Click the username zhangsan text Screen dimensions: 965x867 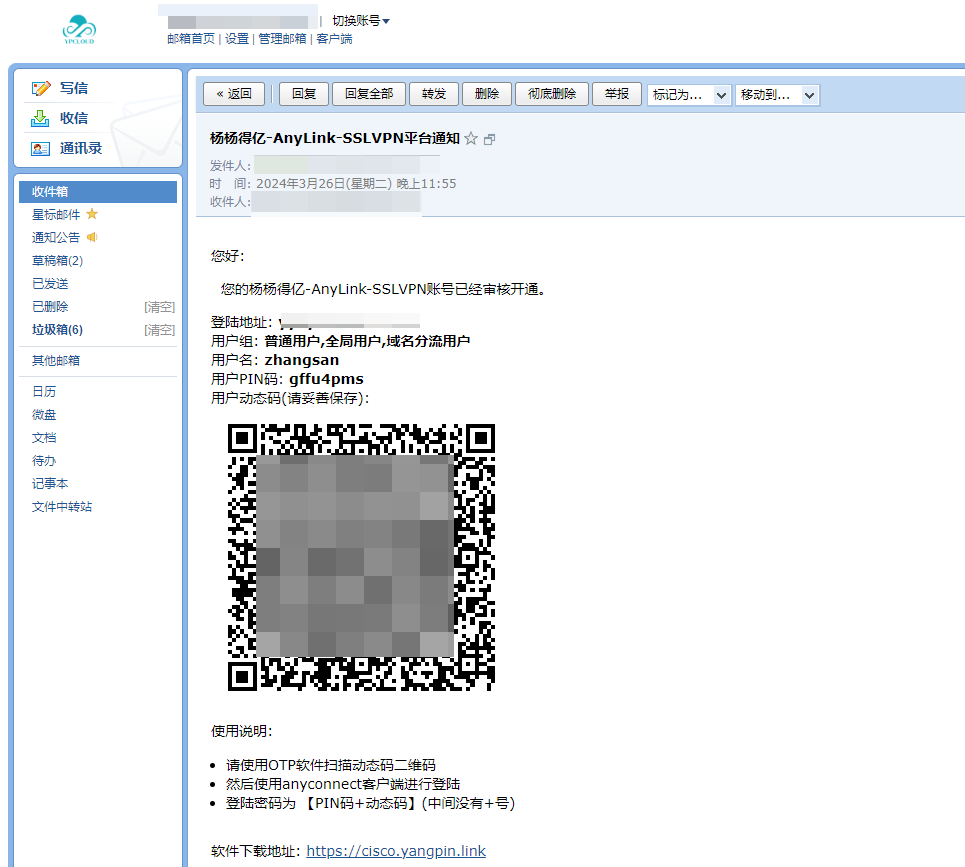point(302,360)
